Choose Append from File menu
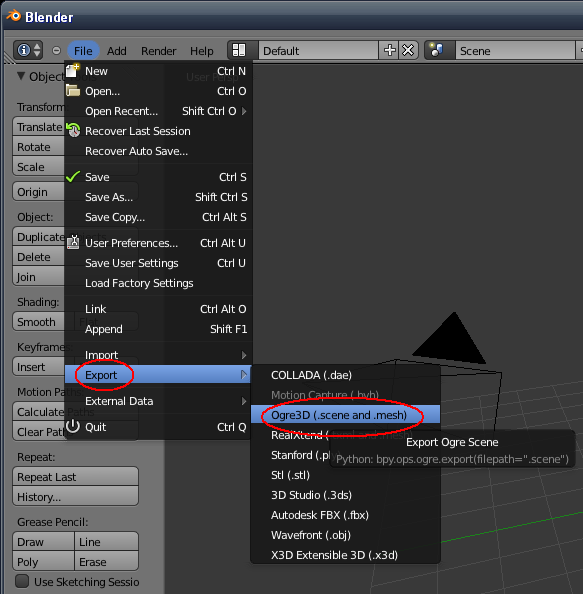This screenshot has width=583, height=594. coord(158,329)
